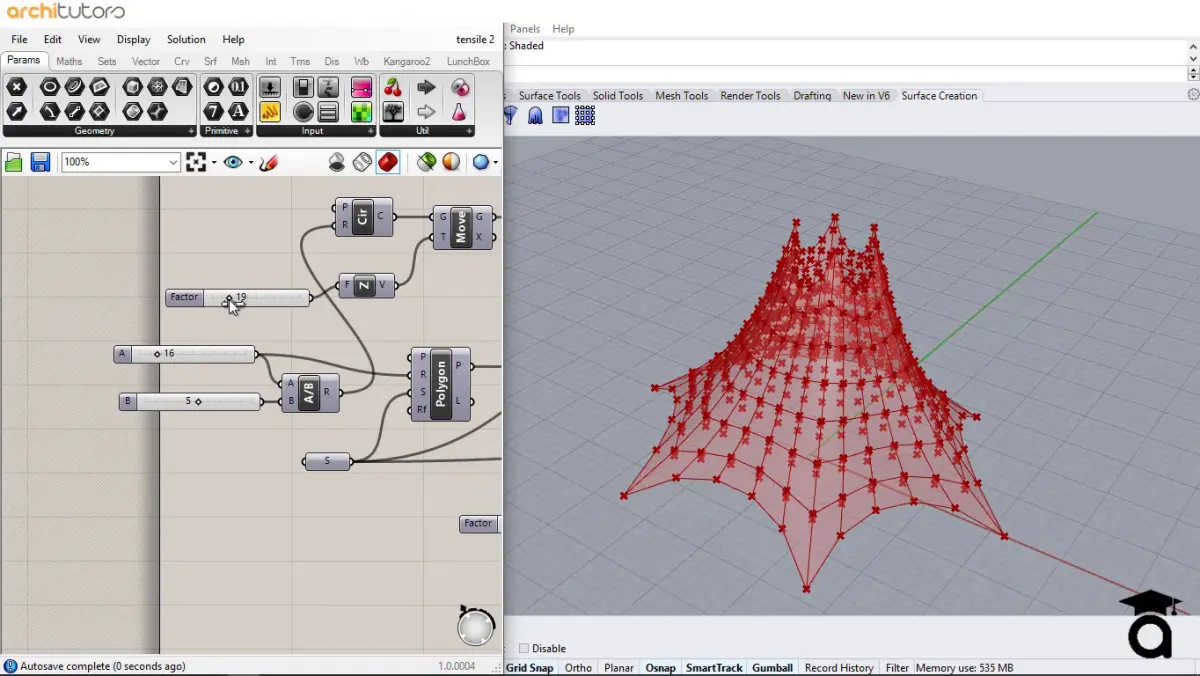This screenshot has width=1200, height=676.
Task: Open the Rhino Panels menu
Action: click(525, 29)
